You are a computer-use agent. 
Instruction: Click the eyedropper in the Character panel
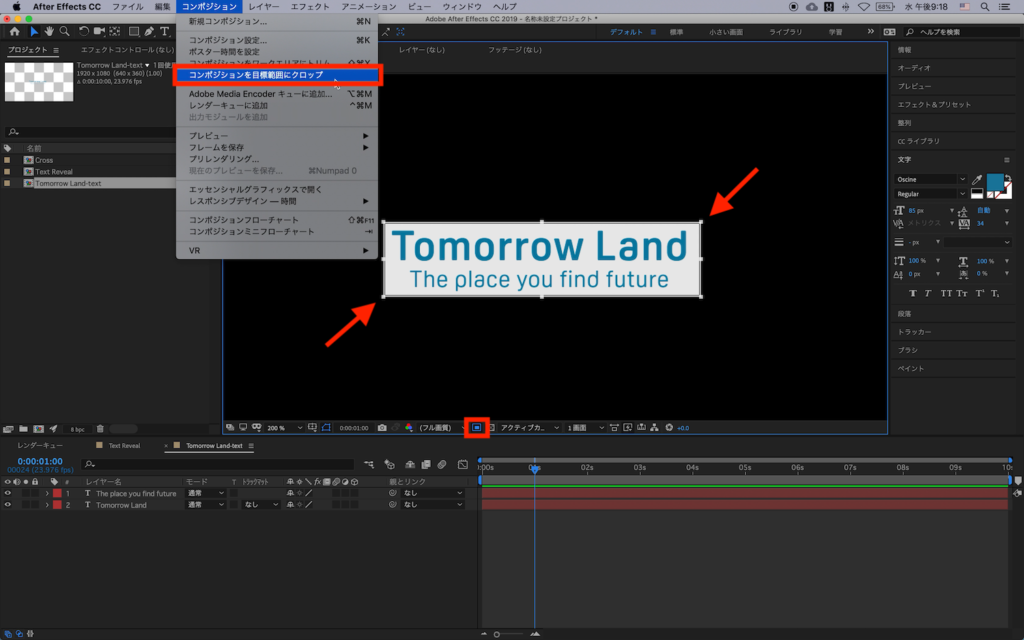tap(977, 179)
